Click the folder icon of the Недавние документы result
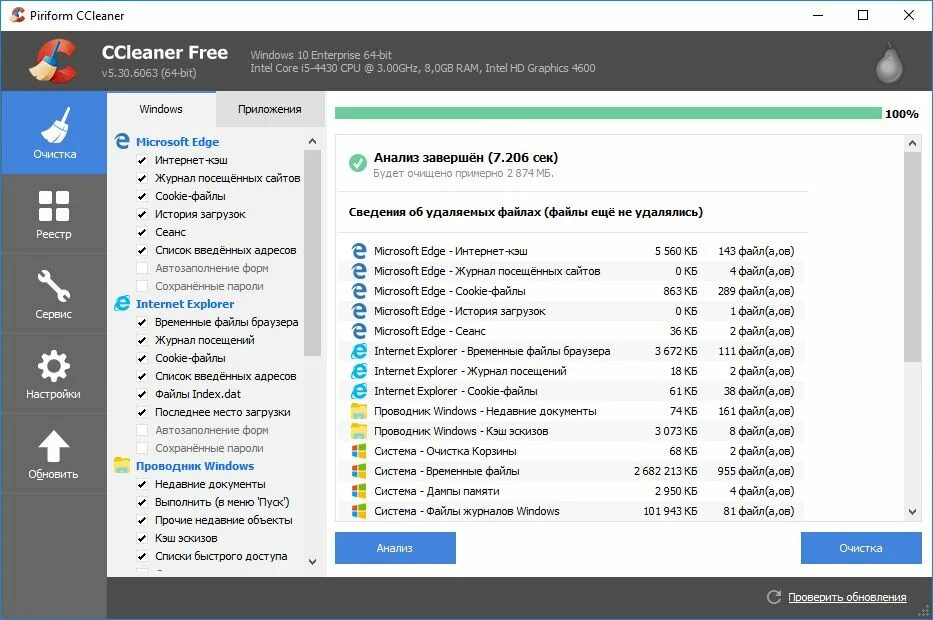The height and width of the screenshot is (620, 933). [359, 411]
